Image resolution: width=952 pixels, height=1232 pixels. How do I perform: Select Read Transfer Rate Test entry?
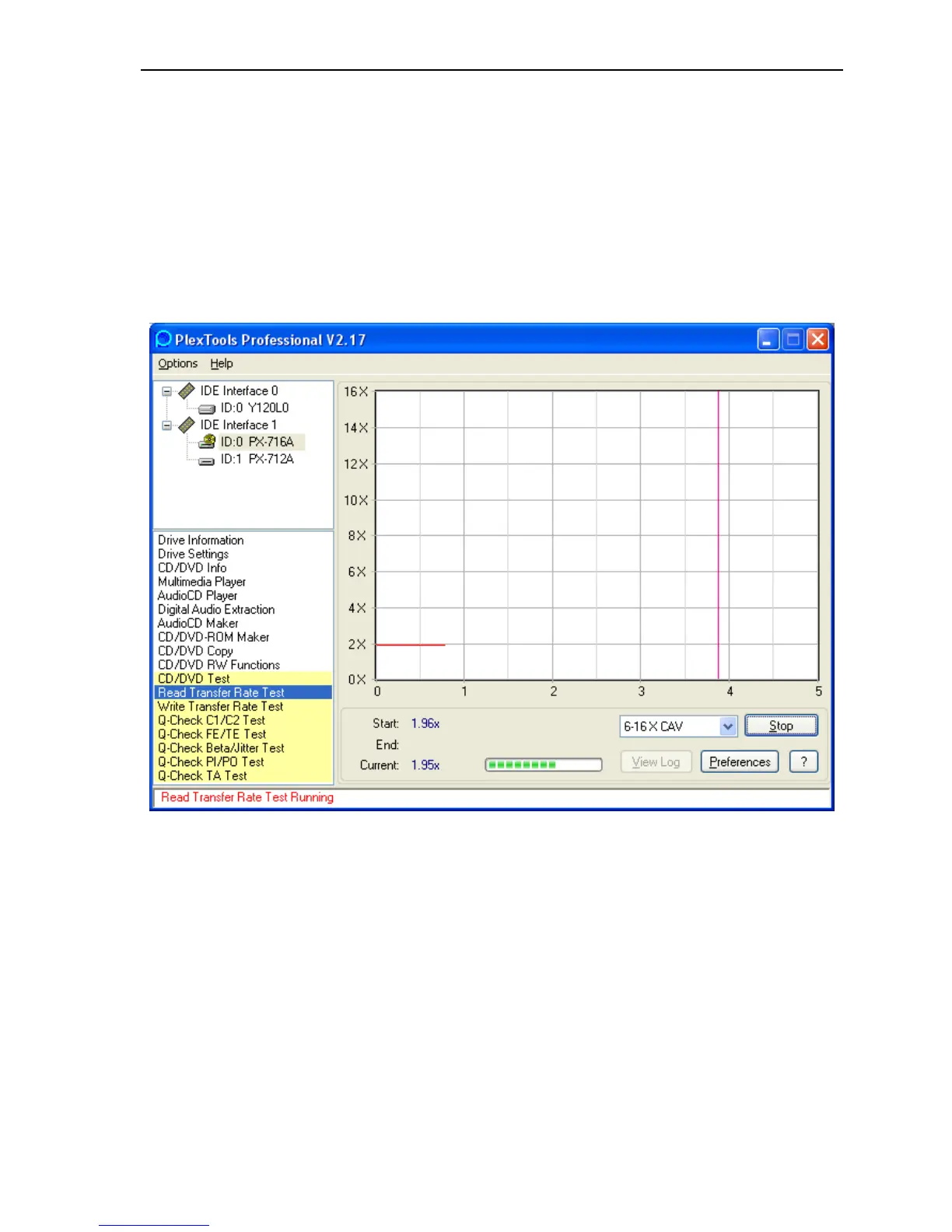click(x=243, y=693)
